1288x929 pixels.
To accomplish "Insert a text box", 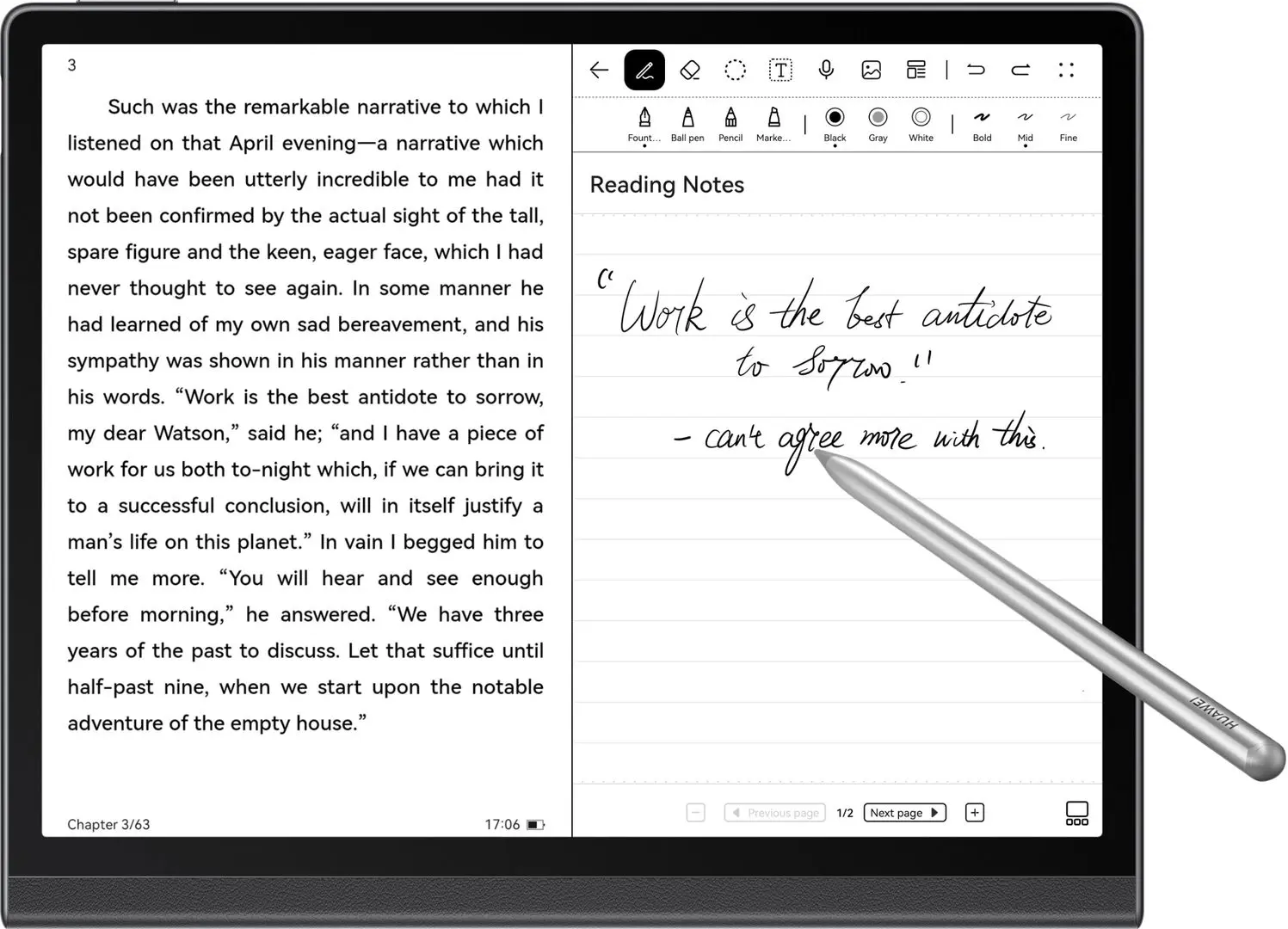I will coord(780,70).
